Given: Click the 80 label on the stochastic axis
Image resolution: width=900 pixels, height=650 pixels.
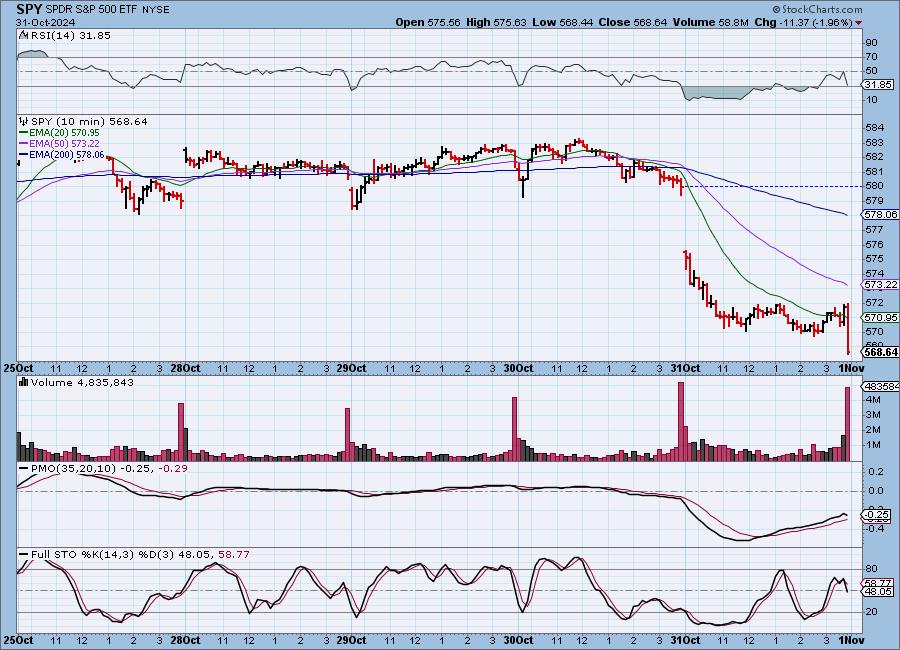Looking at the screenshot, I should point(871,569).
